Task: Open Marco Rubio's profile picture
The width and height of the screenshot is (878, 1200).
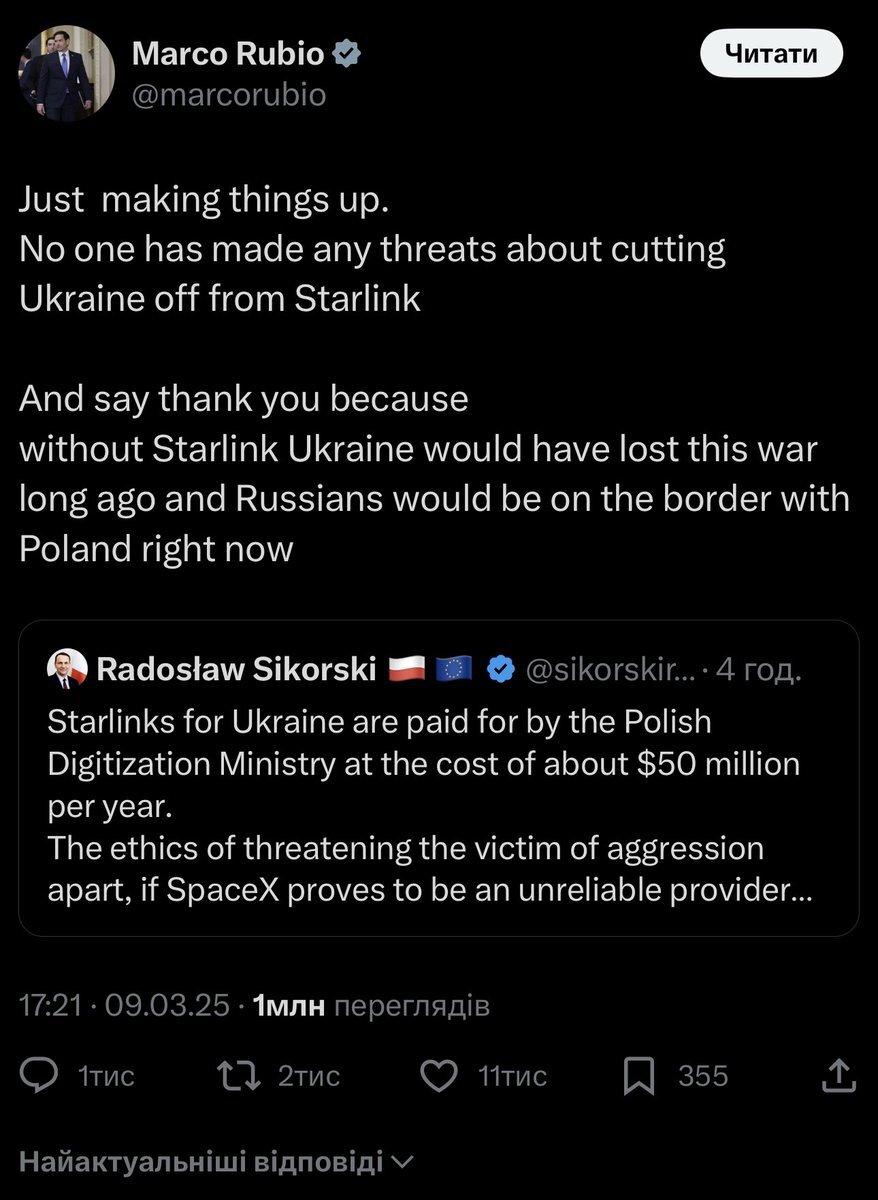Action: click(67, 74)
